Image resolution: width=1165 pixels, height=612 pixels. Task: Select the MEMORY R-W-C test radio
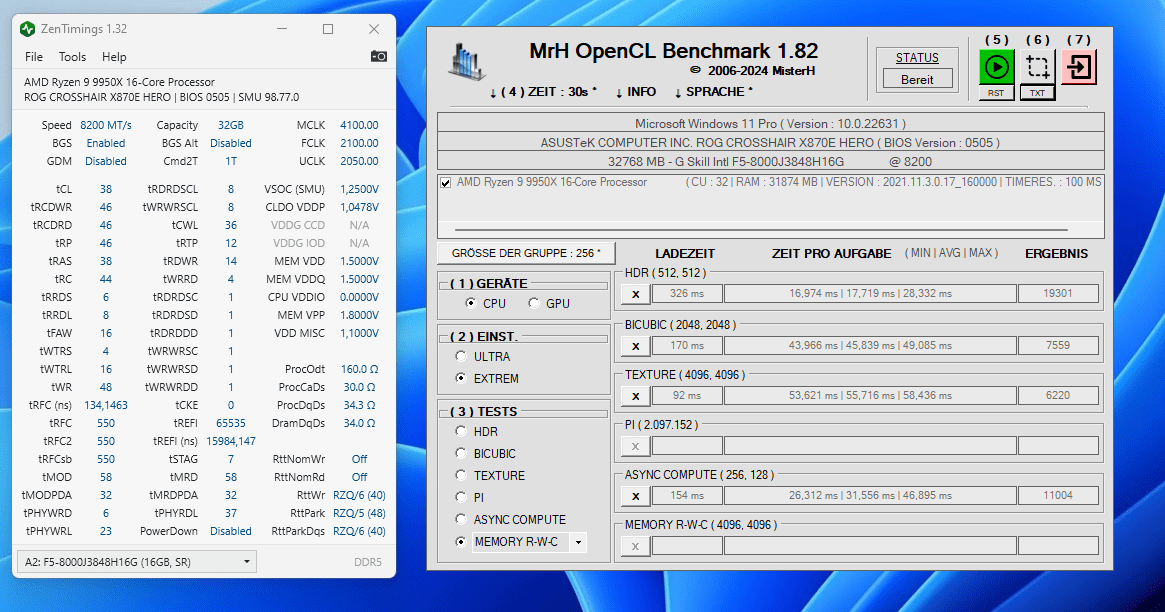(x=461, y=541)
